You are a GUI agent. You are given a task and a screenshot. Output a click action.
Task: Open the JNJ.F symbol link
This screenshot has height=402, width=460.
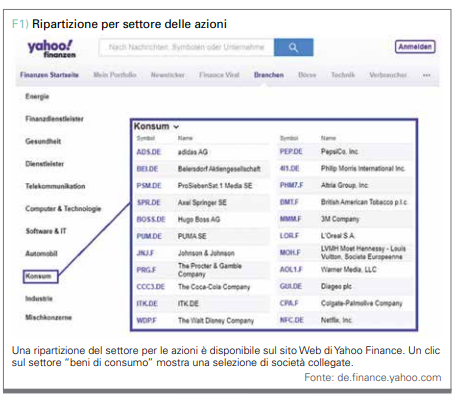[x=145, y=253]
